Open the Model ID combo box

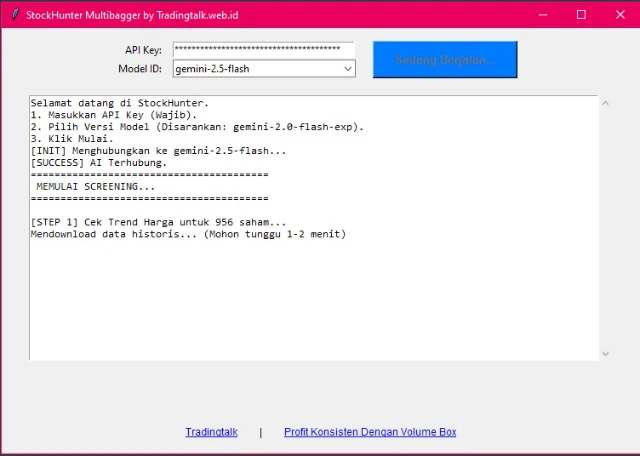click(264, 69)
